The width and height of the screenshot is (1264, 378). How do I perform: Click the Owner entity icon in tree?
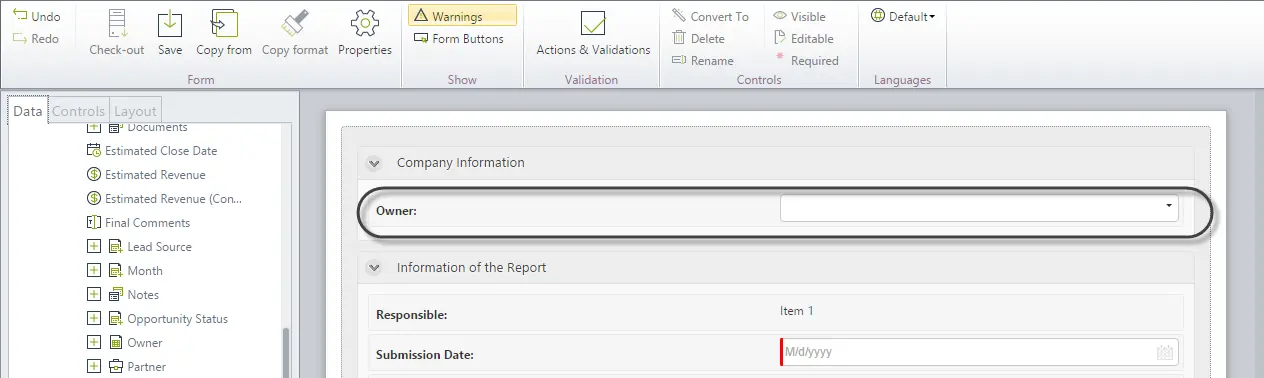coord(115,343)
